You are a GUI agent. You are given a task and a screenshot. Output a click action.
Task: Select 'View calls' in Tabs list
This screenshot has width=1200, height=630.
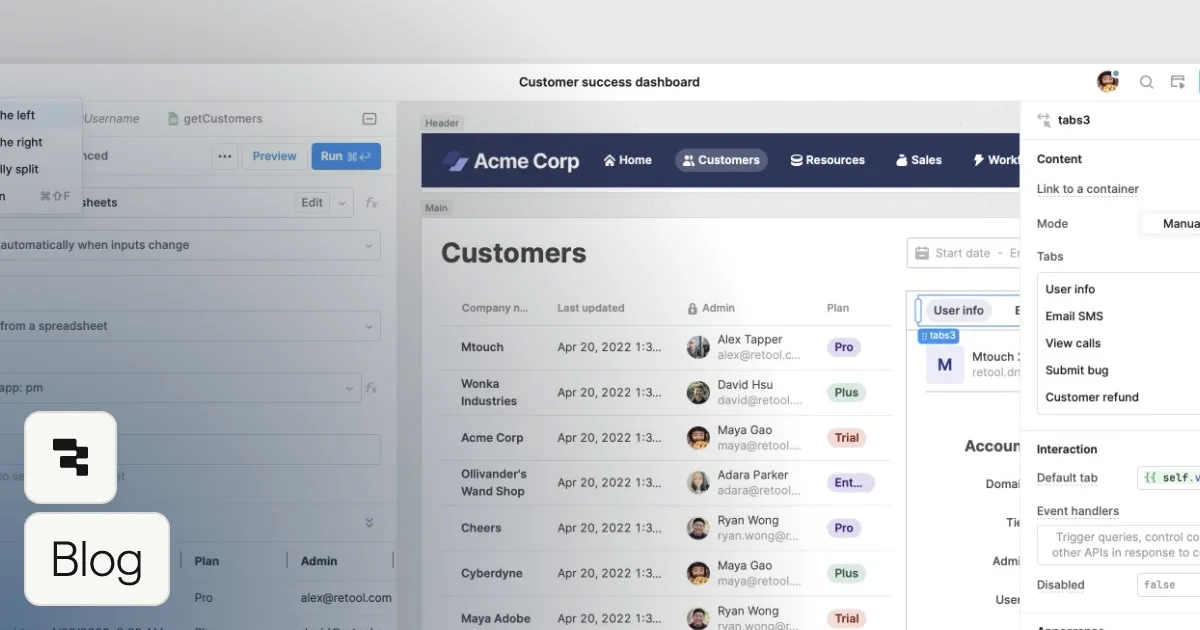(x=1073, y=343)
